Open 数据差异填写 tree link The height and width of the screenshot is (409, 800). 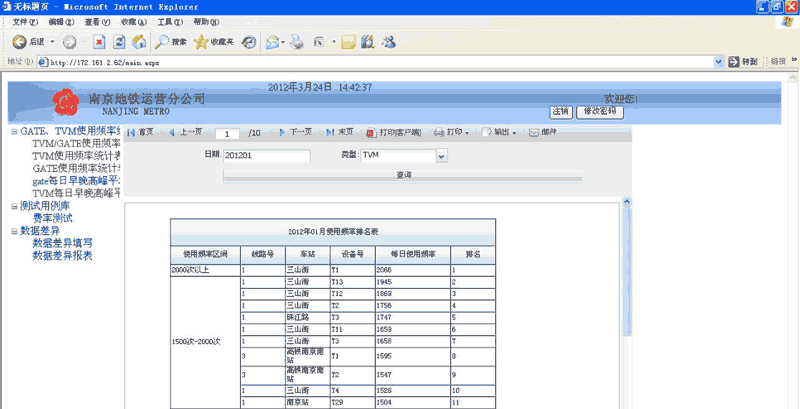(x=62, y=243)
